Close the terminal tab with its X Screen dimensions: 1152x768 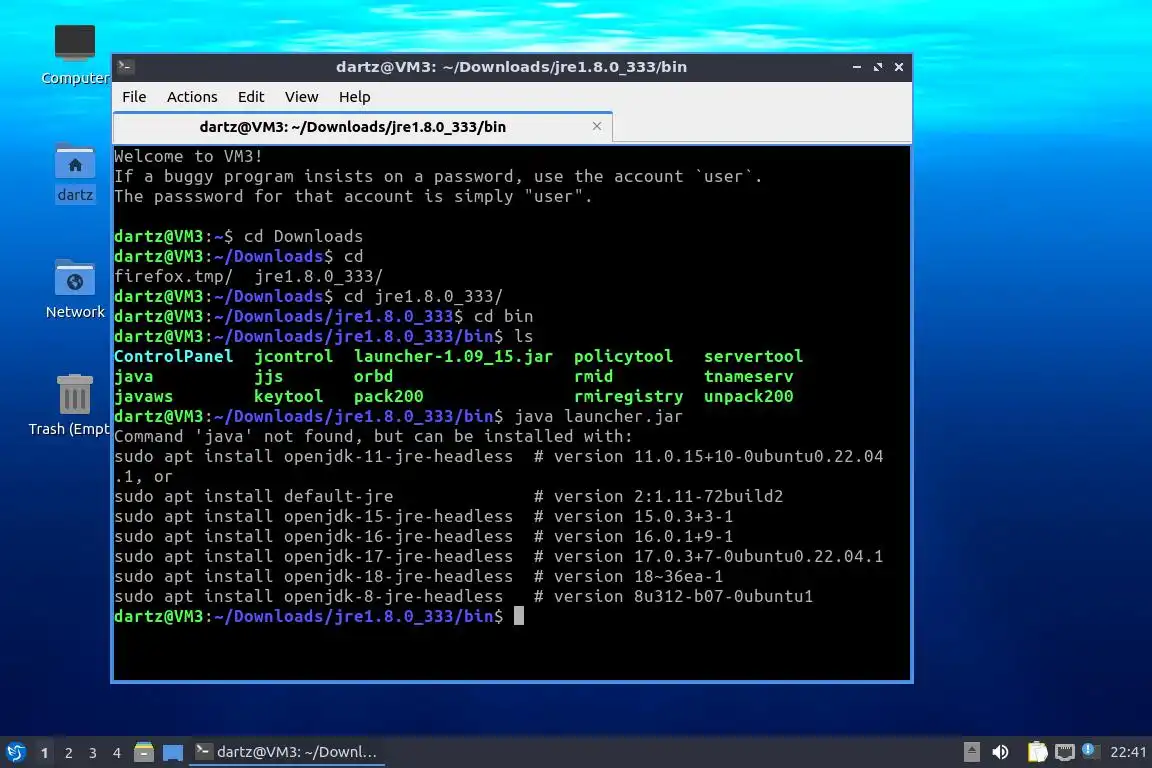tap(597, 126)
